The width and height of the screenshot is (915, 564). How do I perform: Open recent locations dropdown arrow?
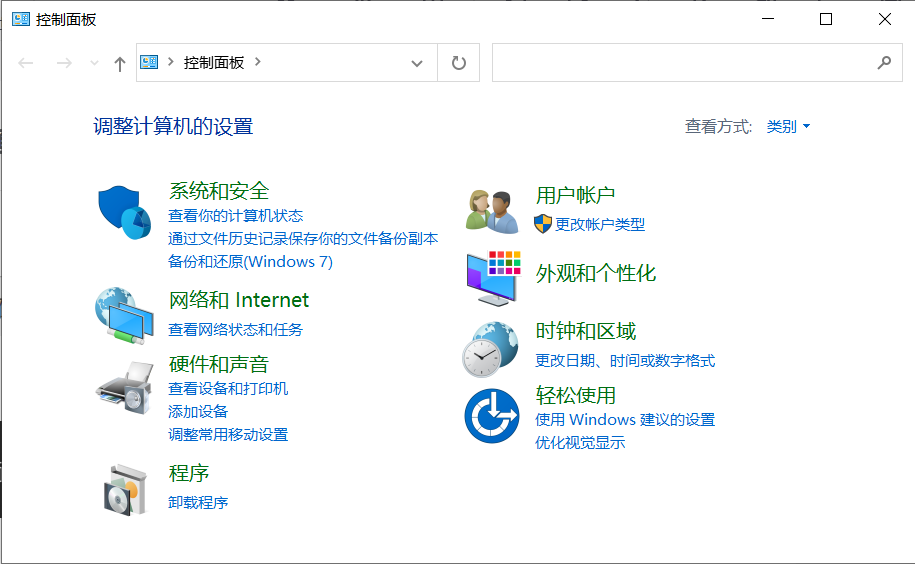[x=94, y=62]
